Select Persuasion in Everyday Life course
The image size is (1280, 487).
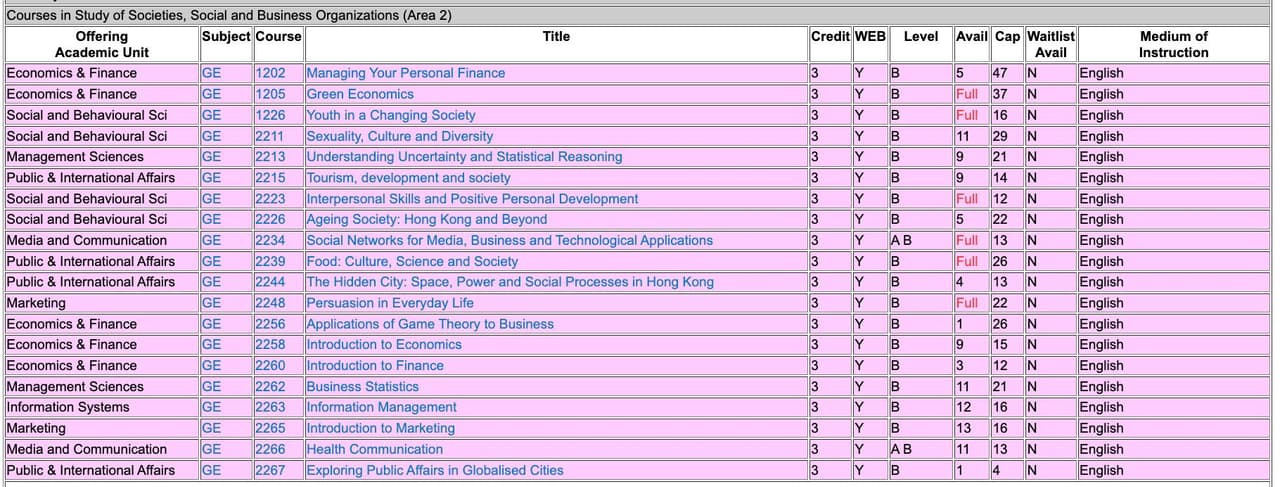[x=389, y=303]
